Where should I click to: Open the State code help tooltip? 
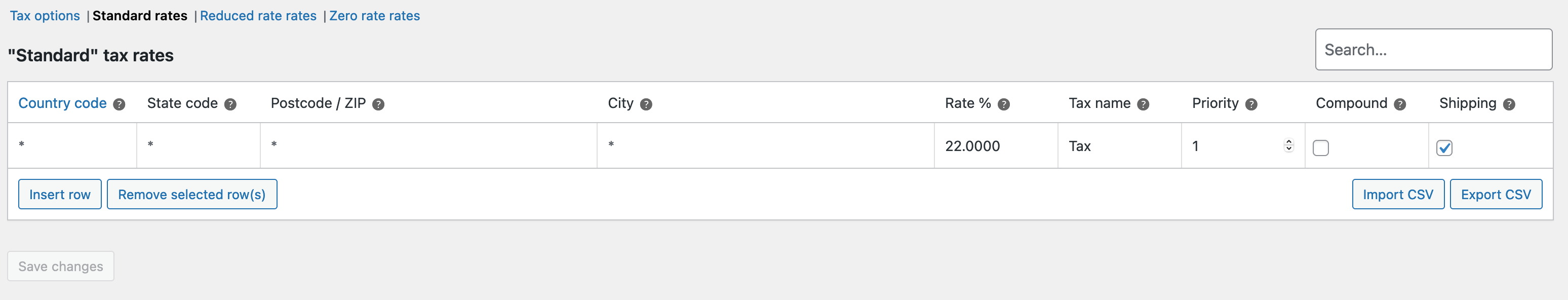(x=231, y=103)
